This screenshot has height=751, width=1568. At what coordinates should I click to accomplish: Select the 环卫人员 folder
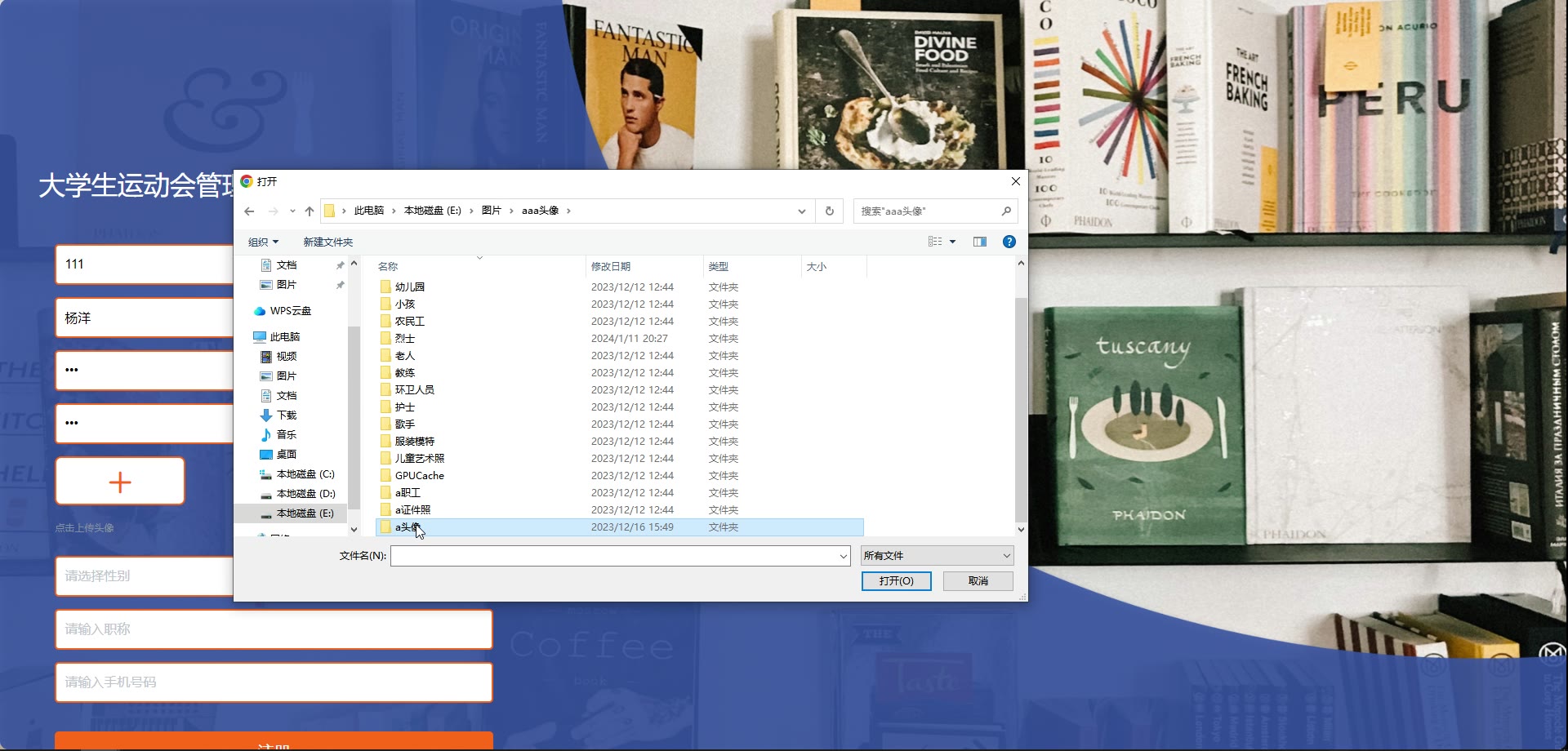click(x=415, y=389)
